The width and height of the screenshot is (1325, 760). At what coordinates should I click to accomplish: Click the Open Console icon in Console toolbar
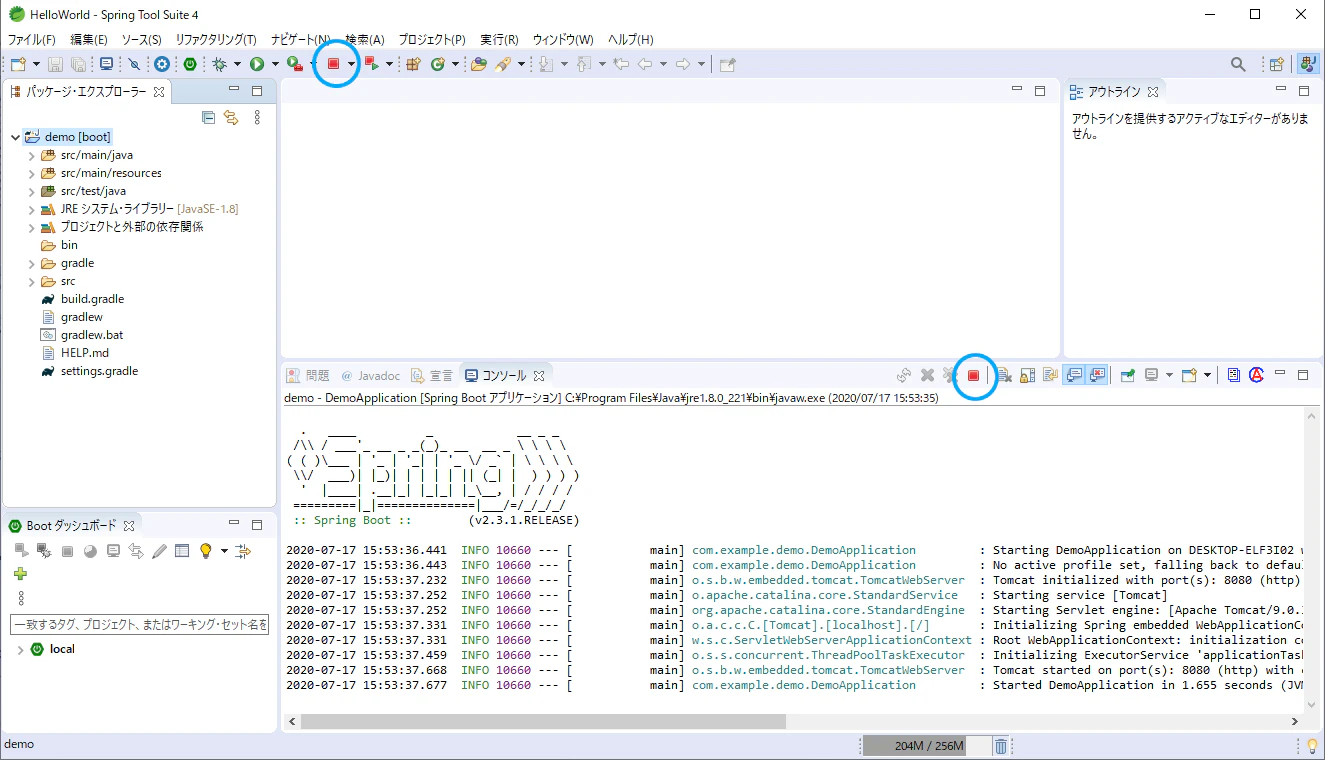tap(1189, 375)
